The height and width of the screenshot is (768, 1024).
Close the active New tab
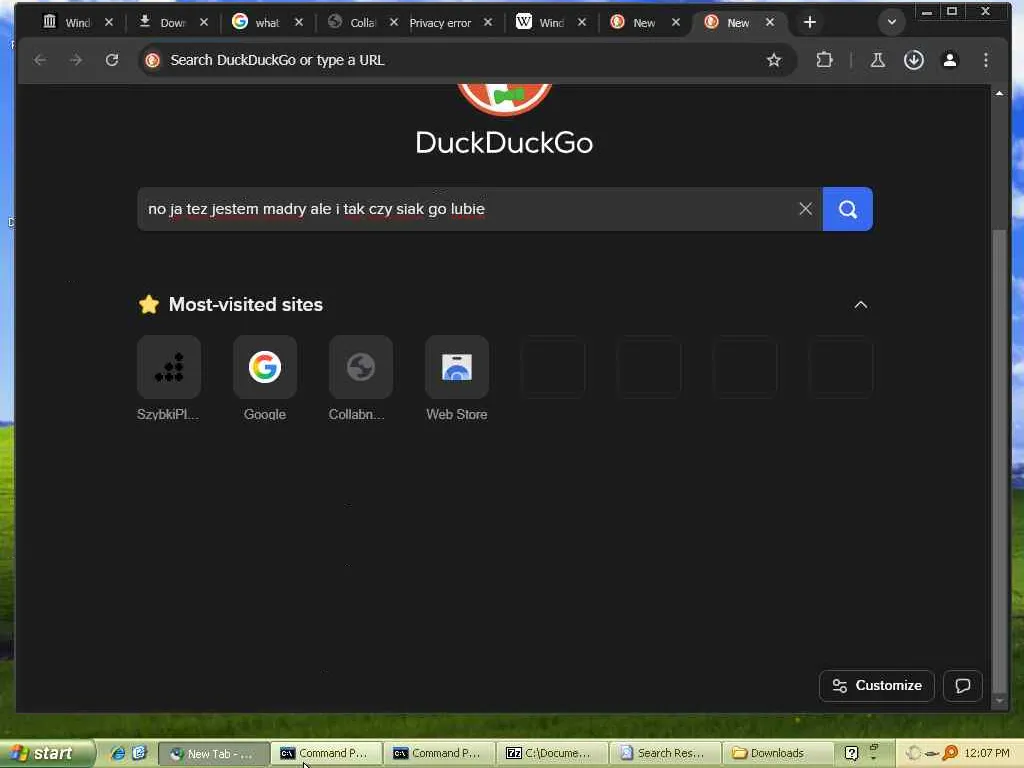(770, 22)
